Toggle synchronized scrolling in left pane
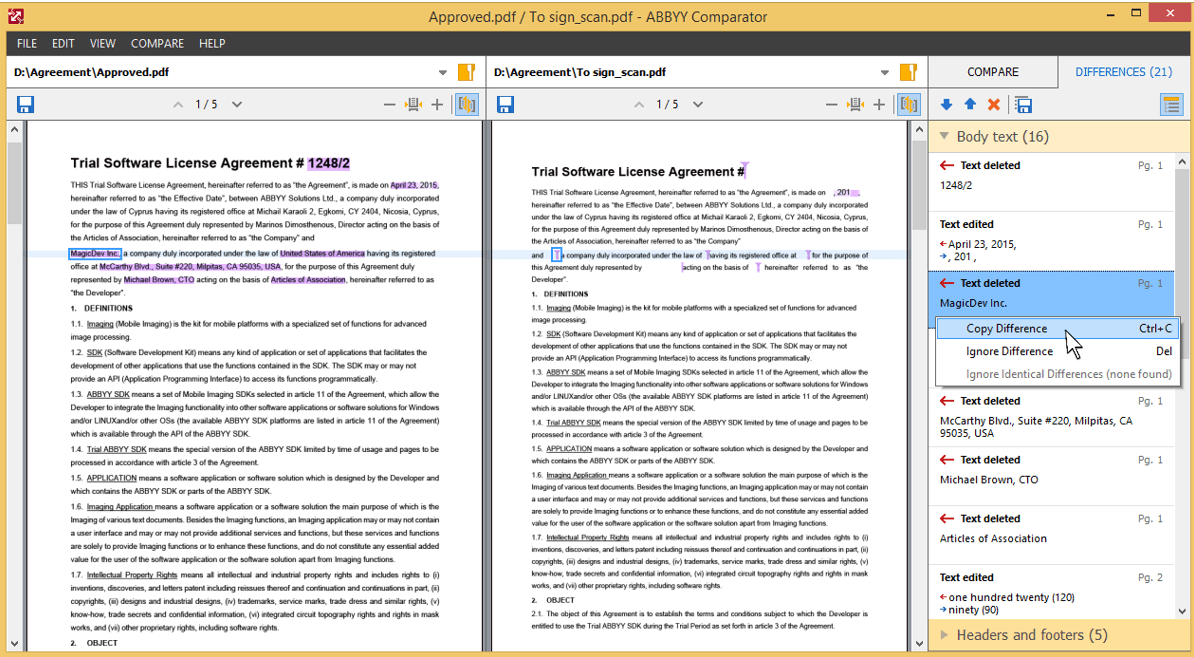This screenshot has width=1194, height=657. tap(466, 105)
